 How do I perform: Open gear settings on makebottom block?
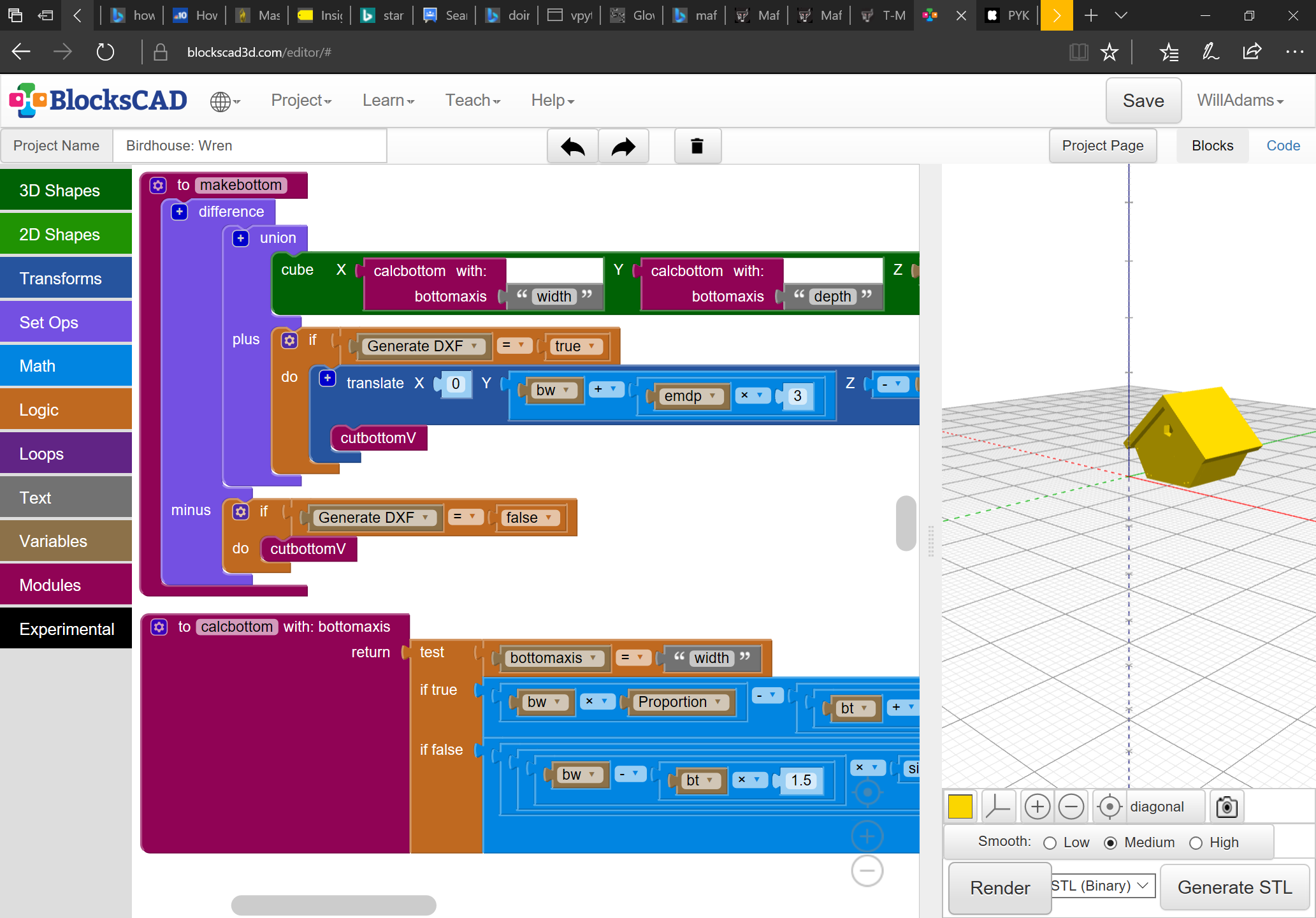click(158, 186)
